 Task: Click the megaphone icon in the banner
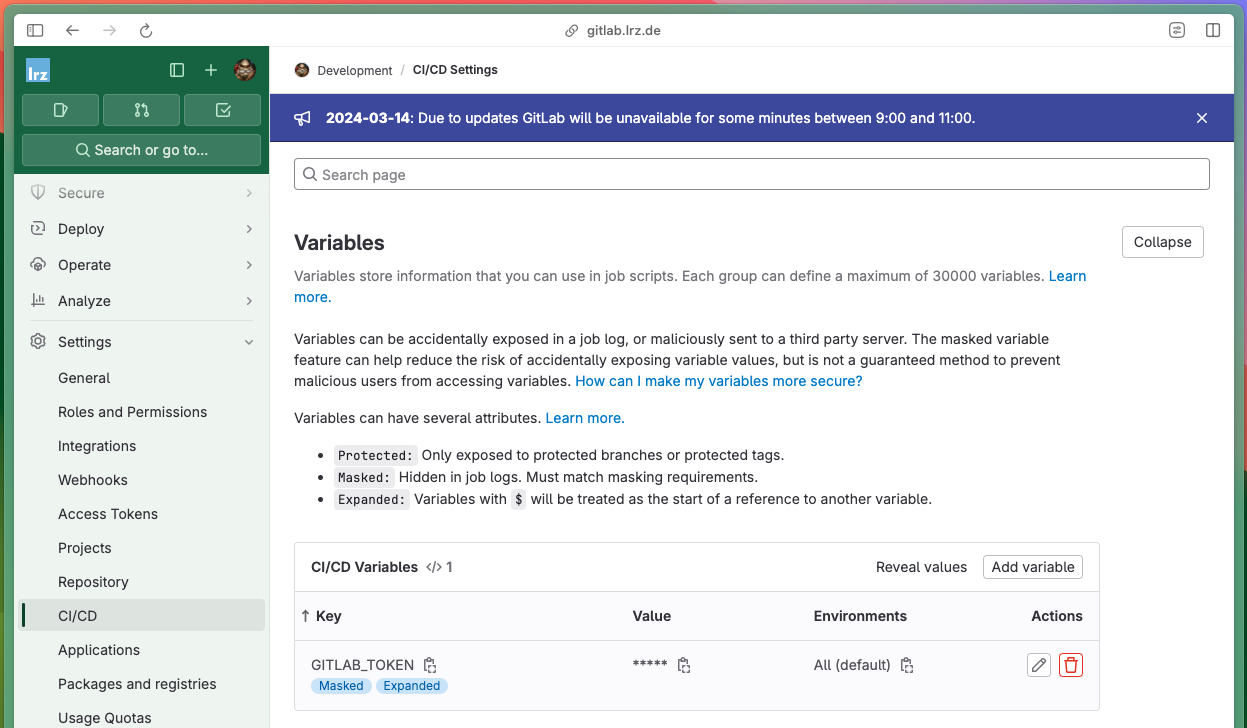point(302,118)
